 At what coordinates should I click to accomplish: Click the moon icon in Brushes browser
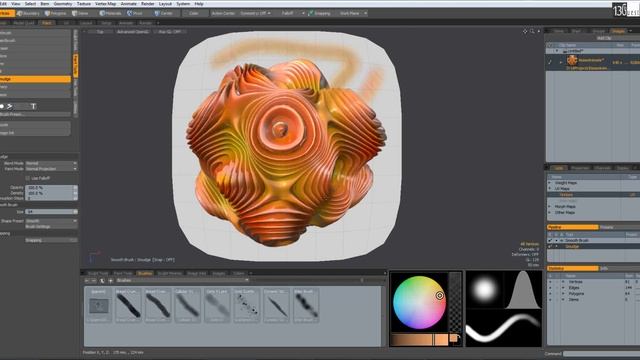point(102,280)
